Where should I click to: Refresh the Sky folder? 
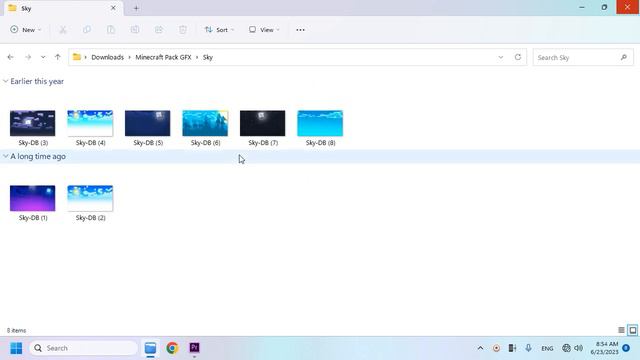click(518, 57)
